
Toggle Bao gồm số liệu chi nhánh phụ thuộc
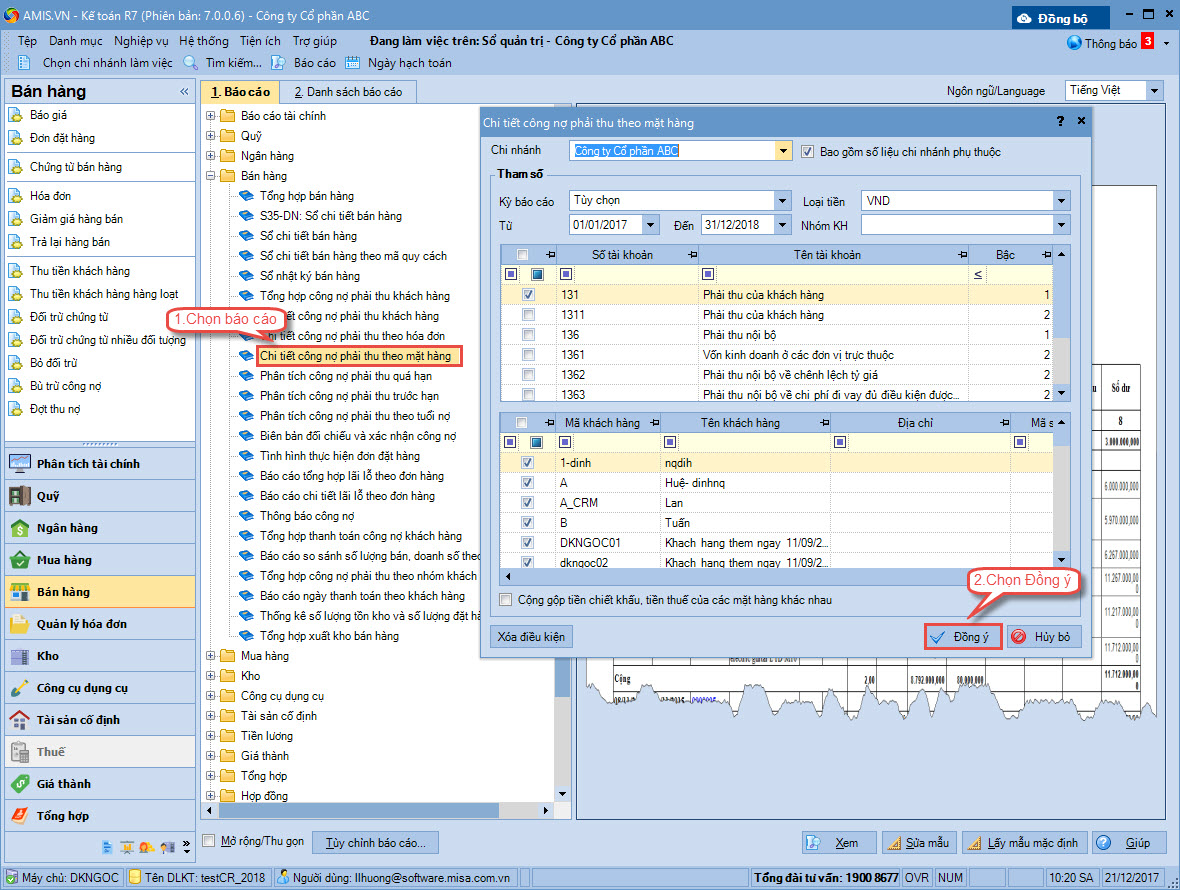click(809, 152)
